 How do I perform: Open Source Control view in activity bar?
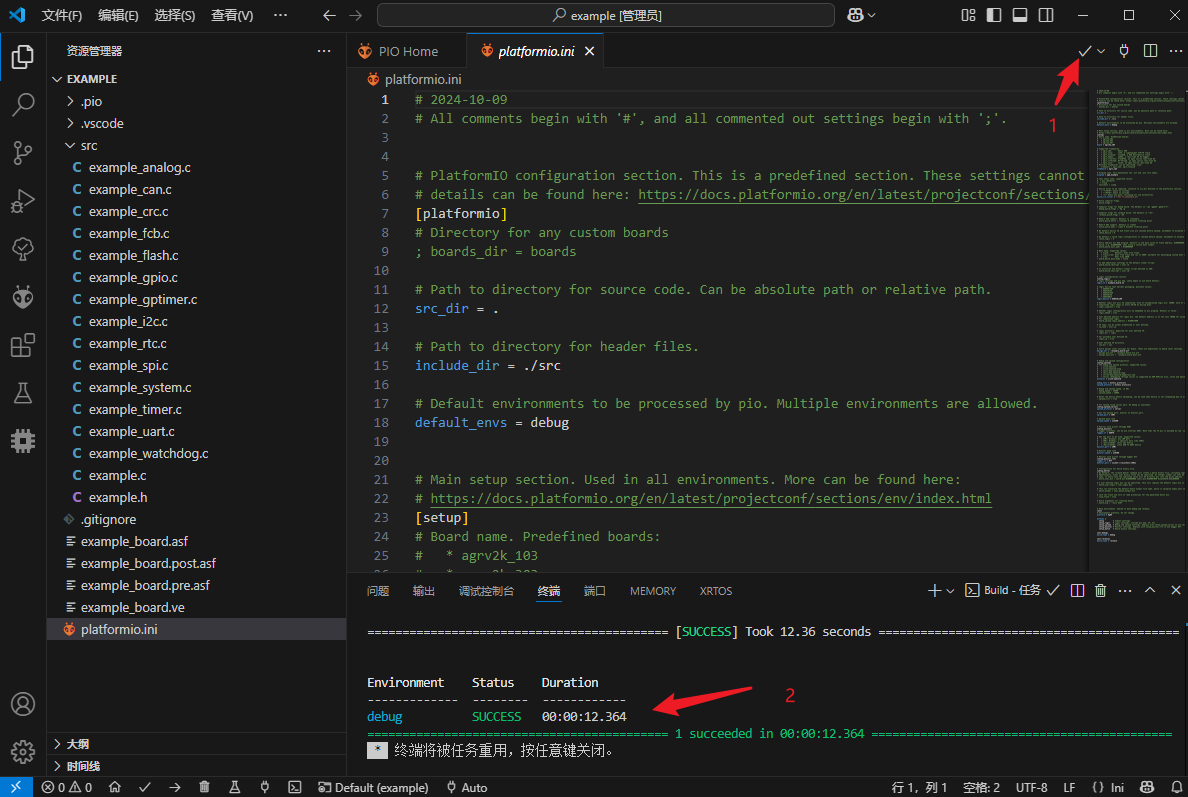point(22,152)
